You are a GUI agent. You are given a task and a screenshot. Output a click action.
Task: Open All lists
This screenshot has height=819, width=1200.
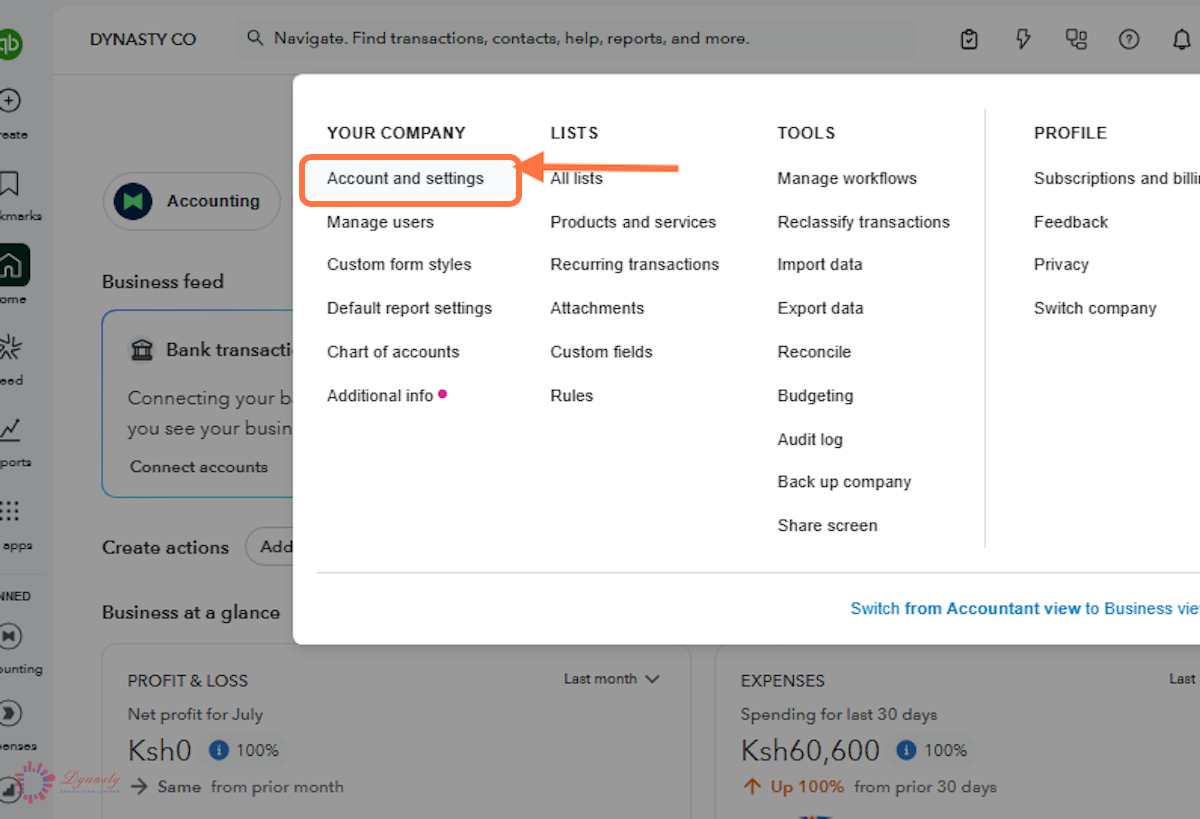tap(576, 178)
